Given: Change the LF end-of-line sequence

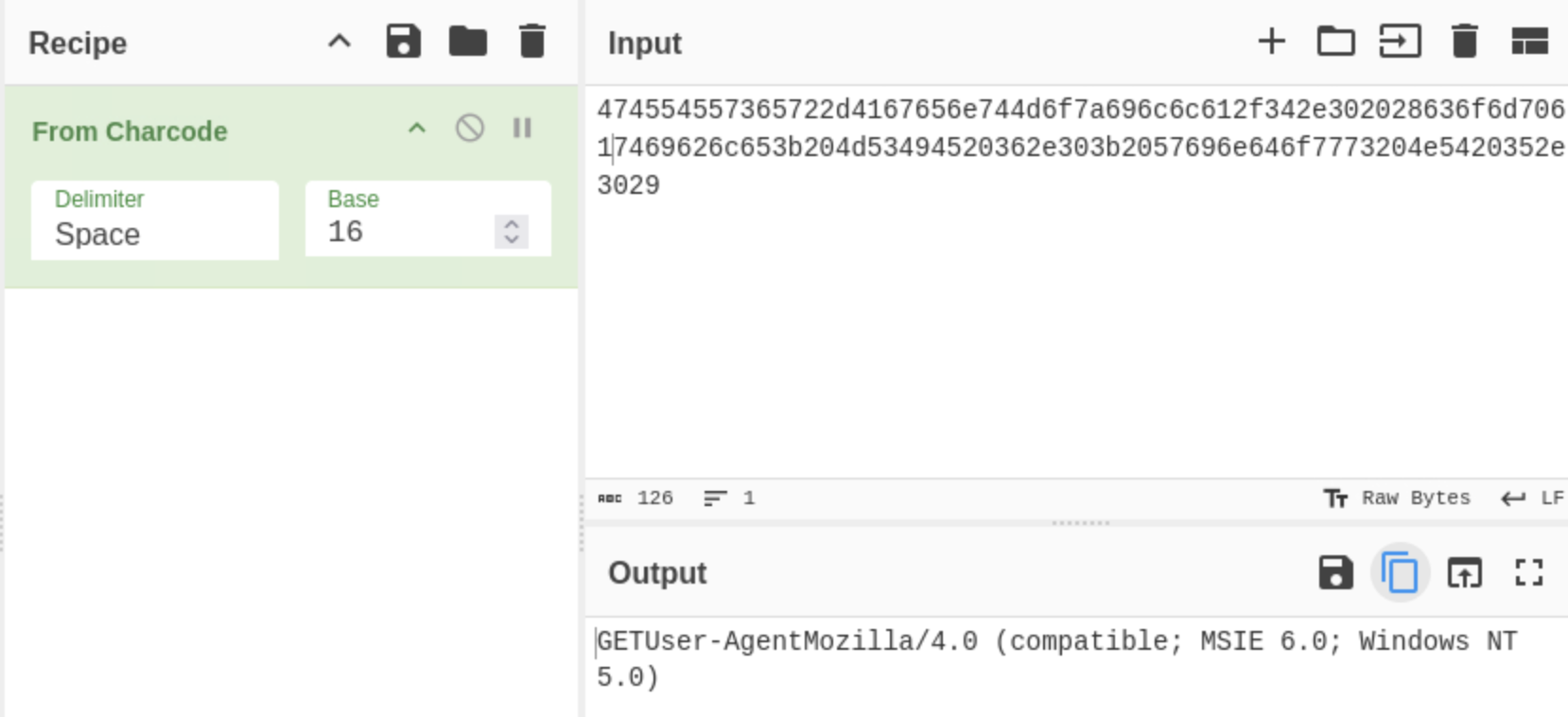Looking at the screenshot, I should pos(1532,498).
